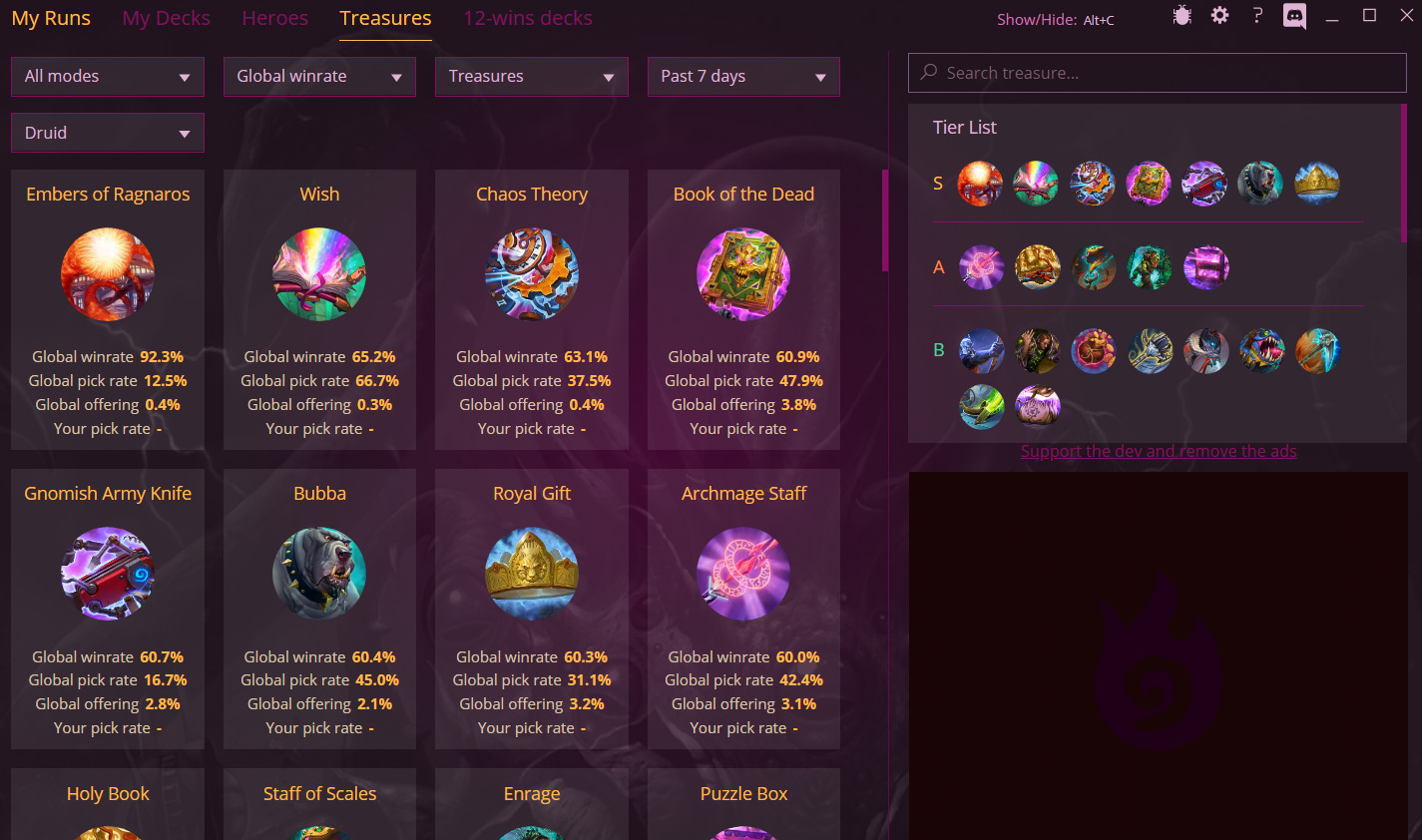Screen dimensions: 1422x840
Task: Click the question mark help icon
Action: (x=1257, y=16)
